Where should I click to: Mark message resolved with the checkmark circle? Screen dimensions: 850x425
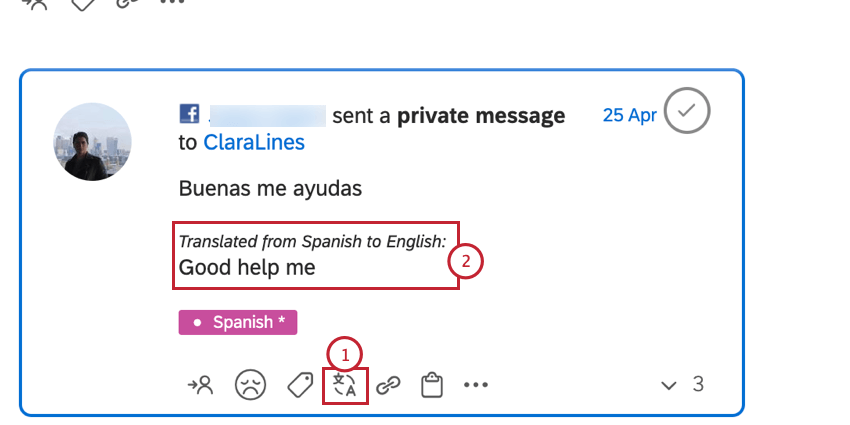687,110
